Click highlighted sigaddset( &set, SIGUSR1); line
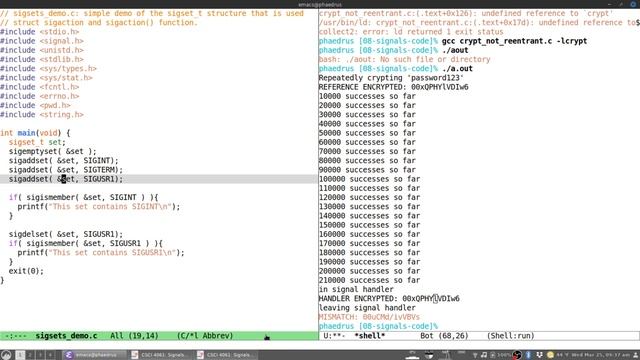Image resolution: width=640 pixels, height=360 pixels. (66, 179)
